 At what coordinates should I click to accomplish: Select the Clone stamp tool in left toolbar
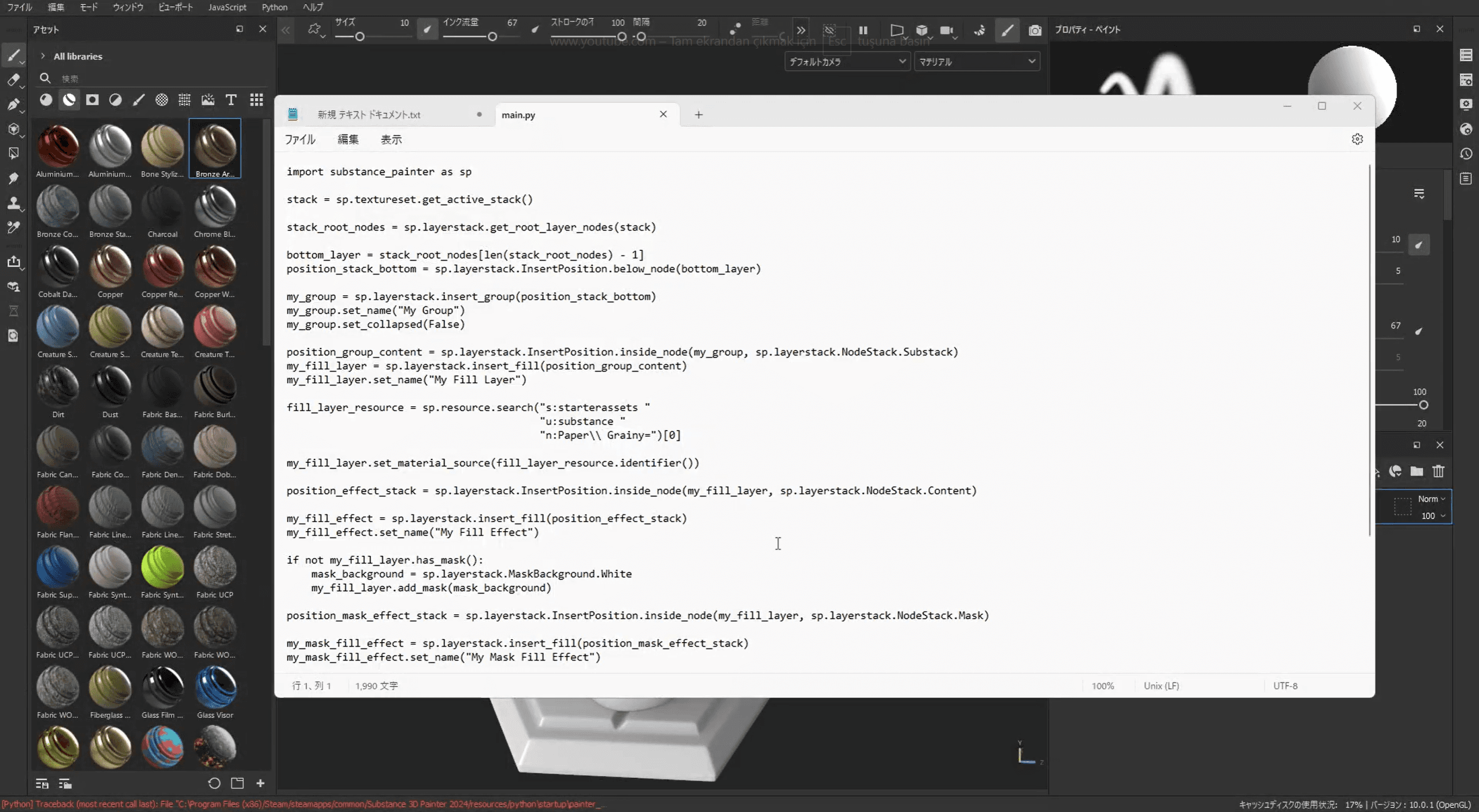pos(13,203)
